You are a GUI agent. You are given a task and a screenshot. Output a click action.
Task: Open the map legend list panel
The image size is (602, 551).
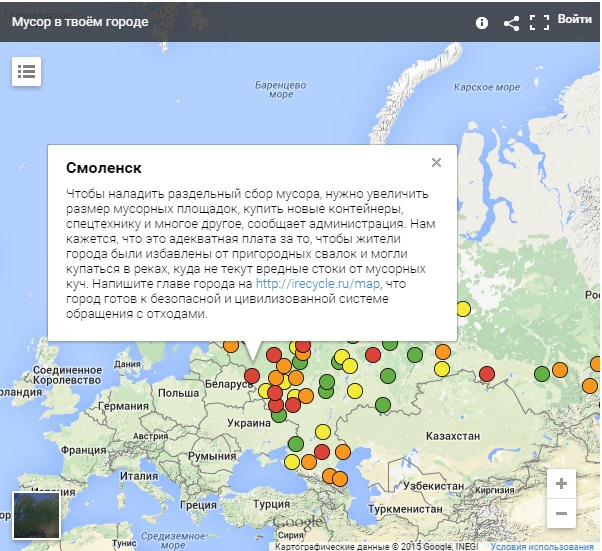click(26, 71)
